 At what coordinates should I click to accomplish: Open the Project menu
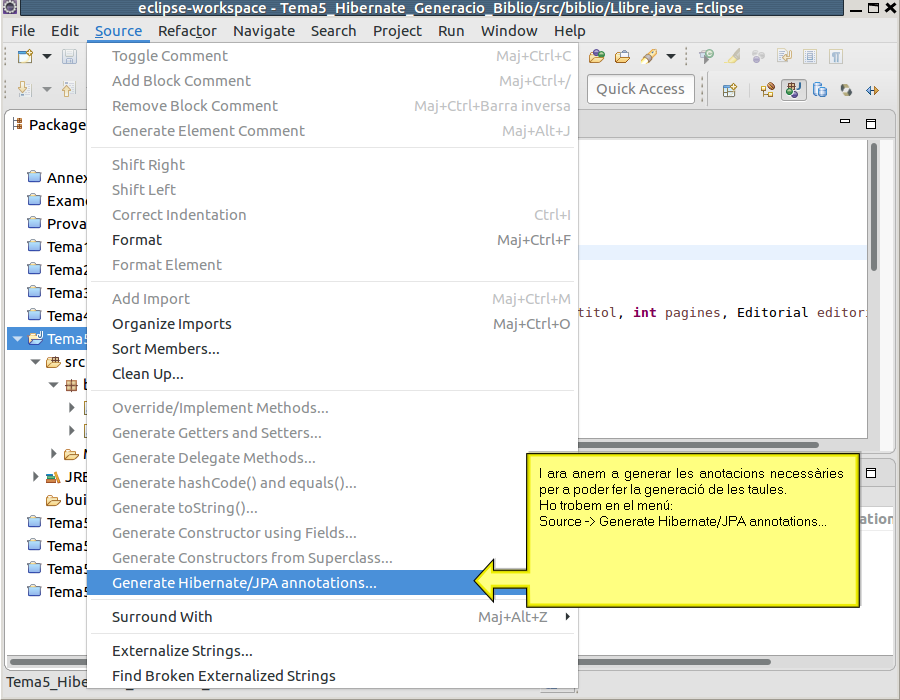tap(397, 31)
